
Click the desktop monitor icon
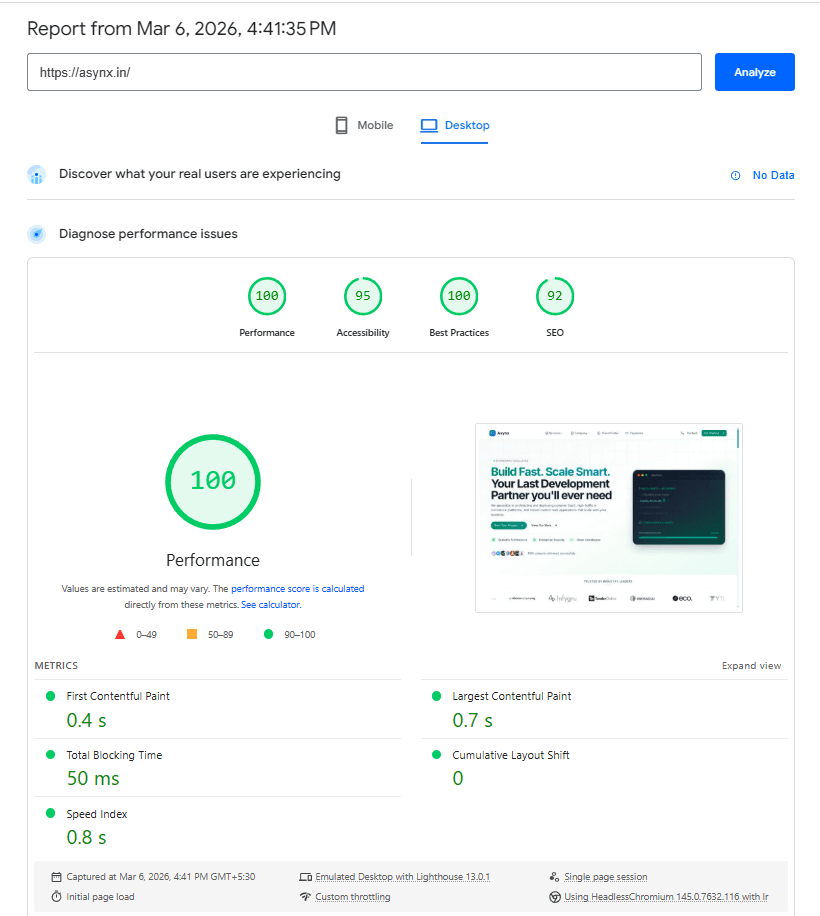click(x=429, y=125)
